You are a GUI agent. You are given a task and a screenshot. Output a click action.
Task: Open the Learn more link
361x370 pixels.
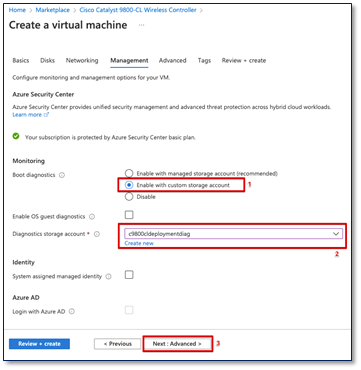pyautogui.click(x=31, y=115)
